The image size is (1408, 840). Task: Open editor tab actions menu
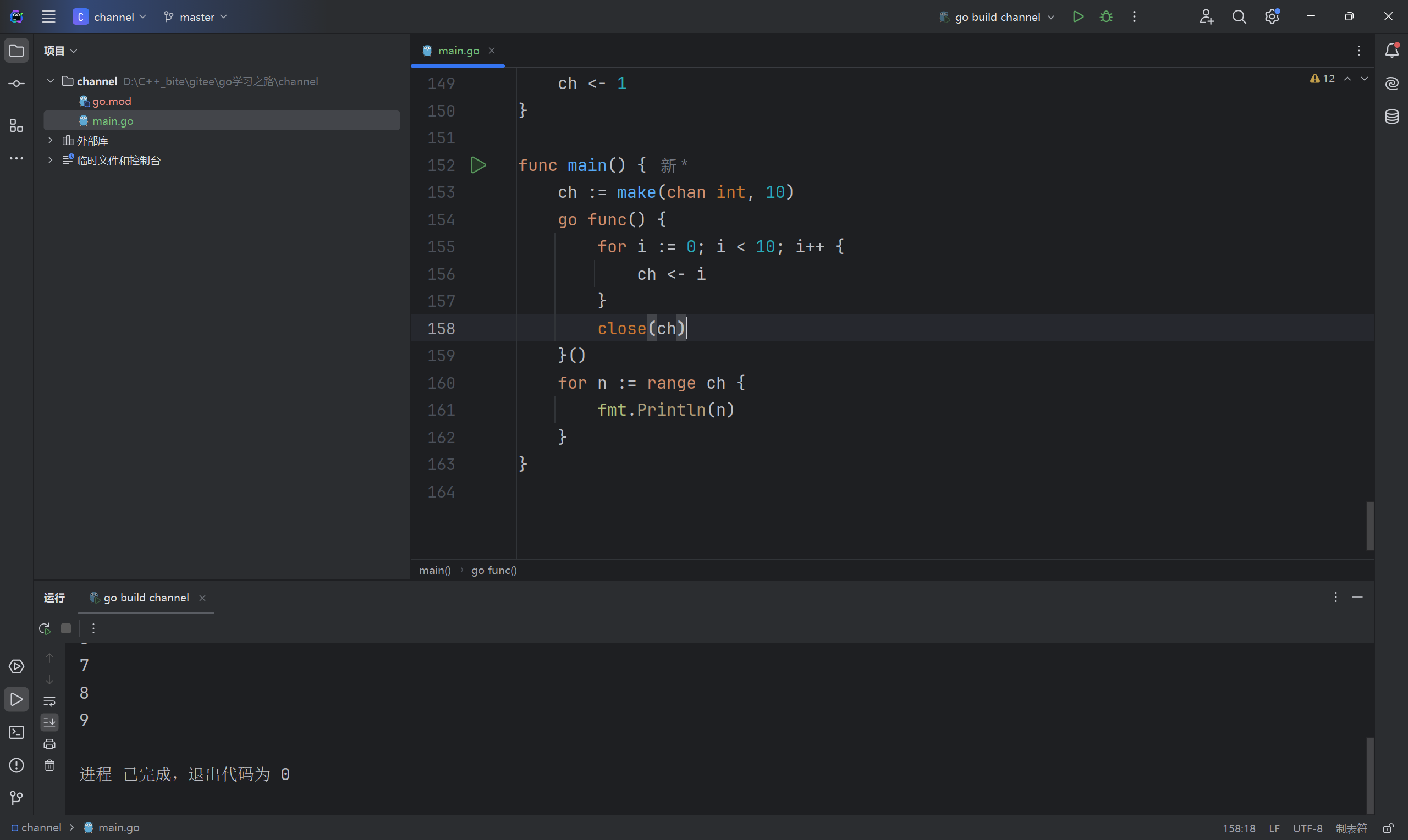coord(1358,51)
